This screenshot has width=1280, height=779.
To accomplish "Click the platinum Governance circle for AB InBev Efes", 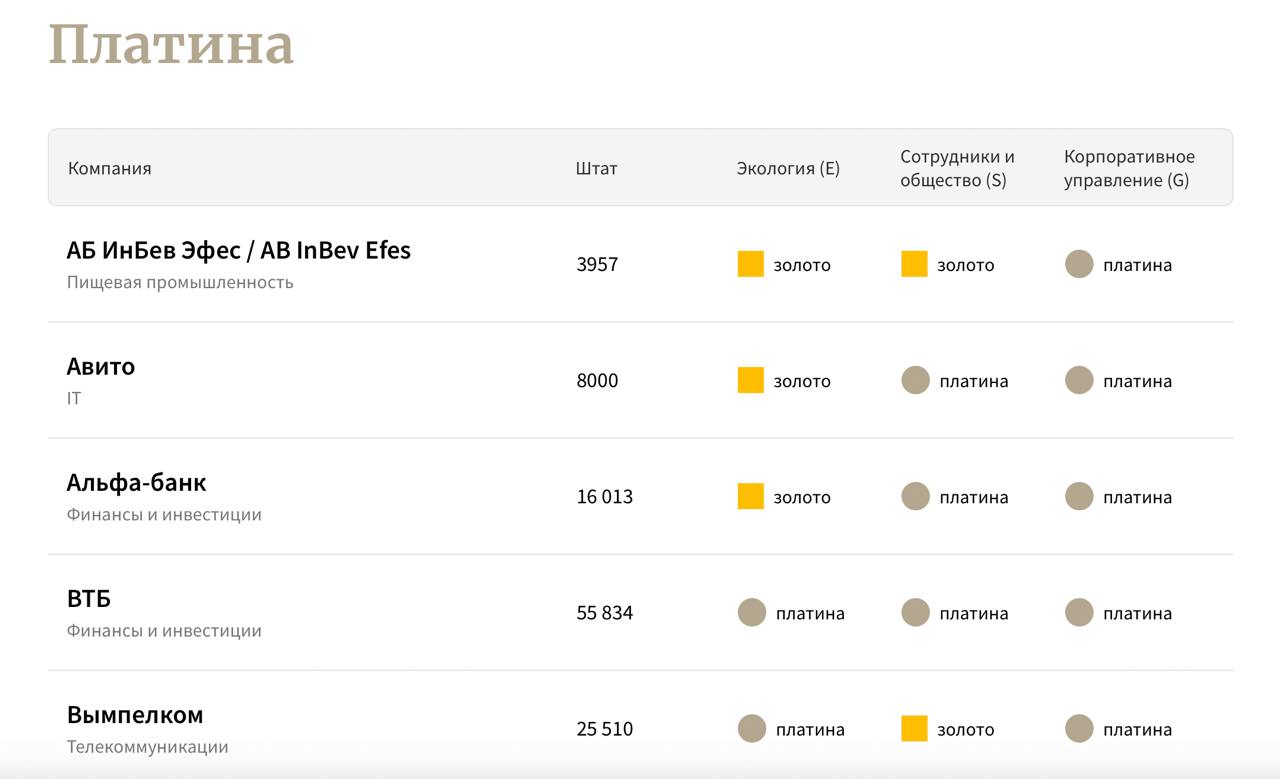I will [1079, 264].
